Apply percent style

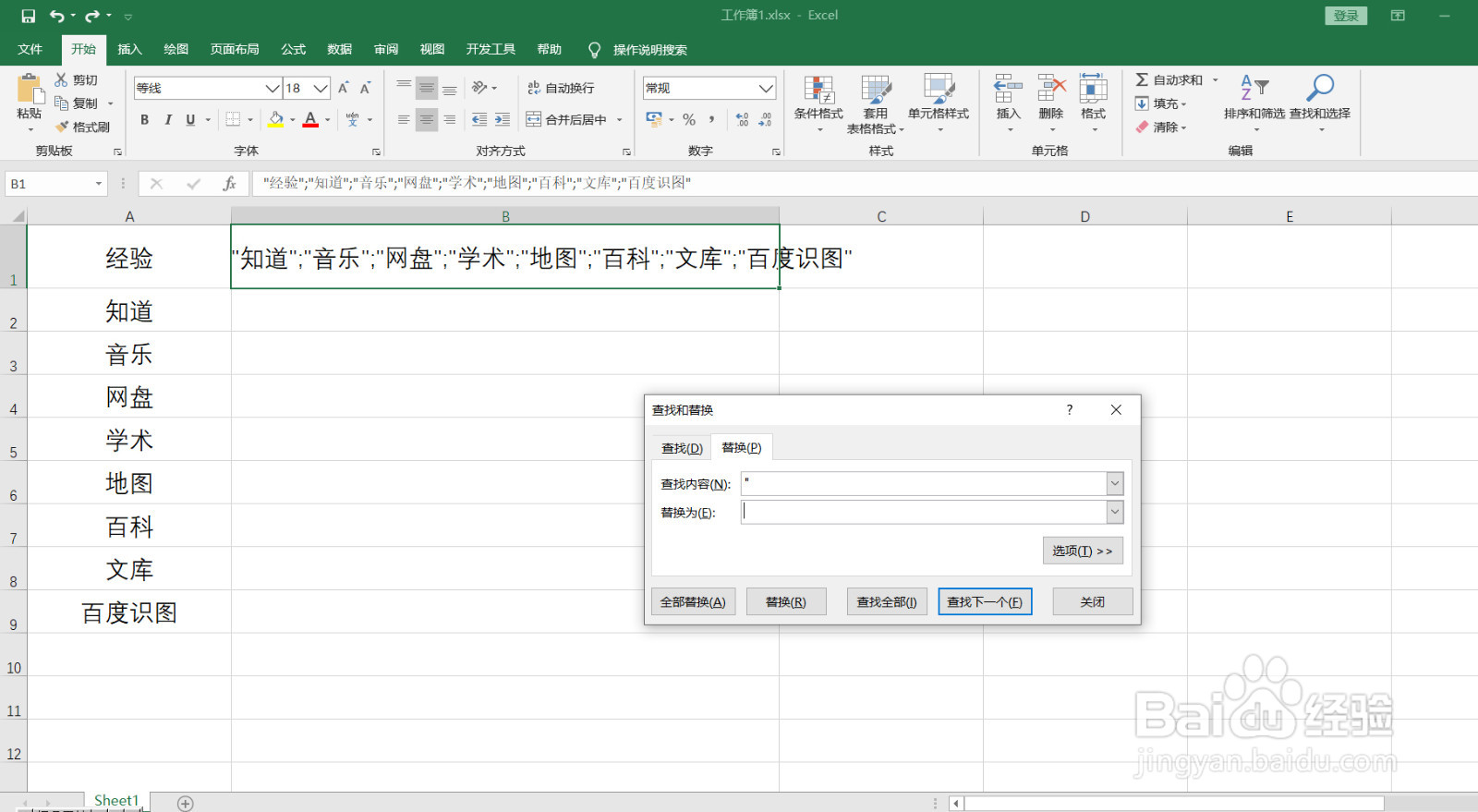(x=689, y=119)
